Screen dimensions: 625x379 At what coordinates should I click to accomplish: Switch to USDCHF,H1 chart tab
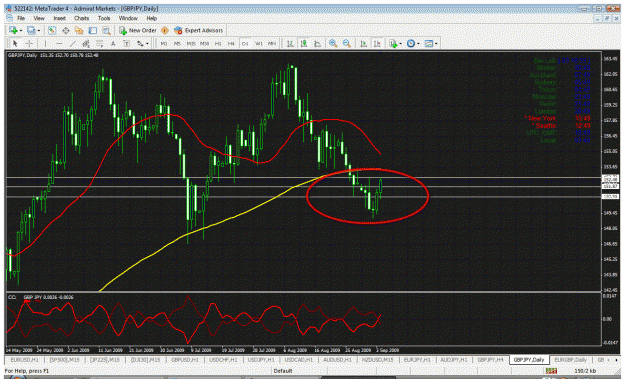(223, 360)
